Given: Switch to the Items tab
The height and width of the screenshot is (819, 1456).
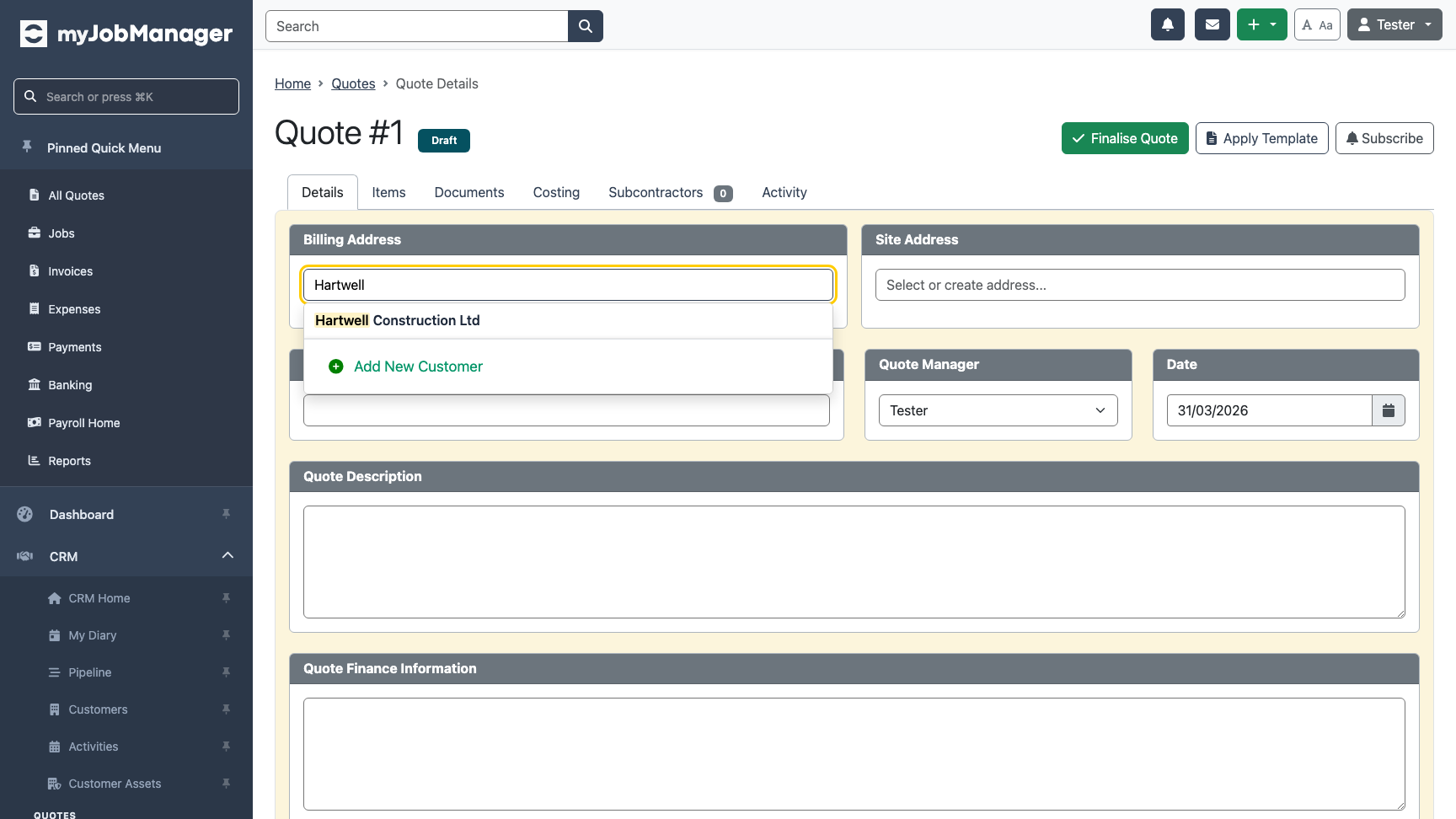Looking at the screenshot, I should tap(388, 192).
